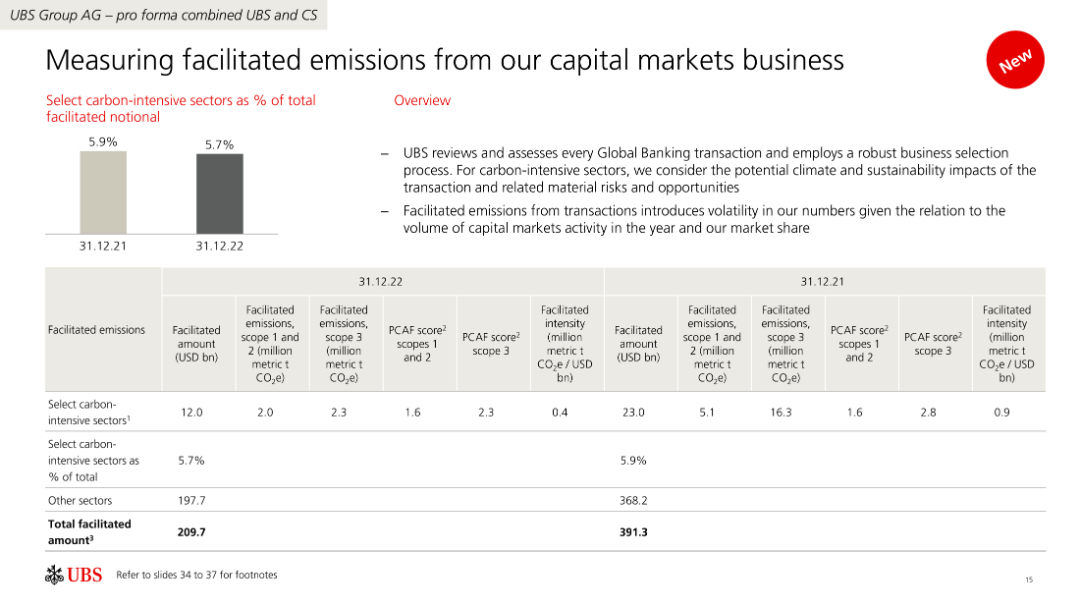Select the slide title text

point(444,61)
